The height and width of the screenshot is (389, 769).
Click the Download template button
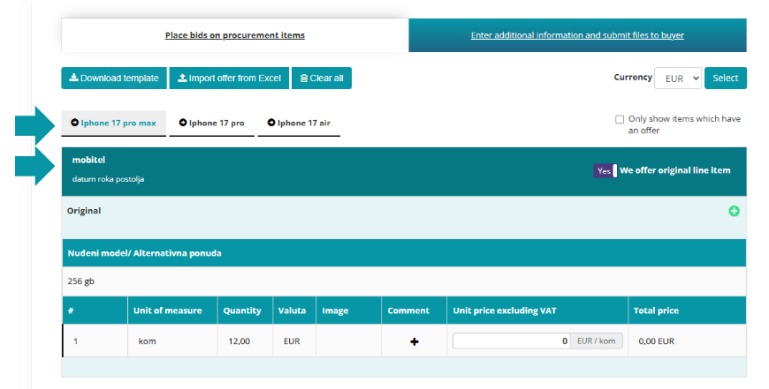(114, 78)
